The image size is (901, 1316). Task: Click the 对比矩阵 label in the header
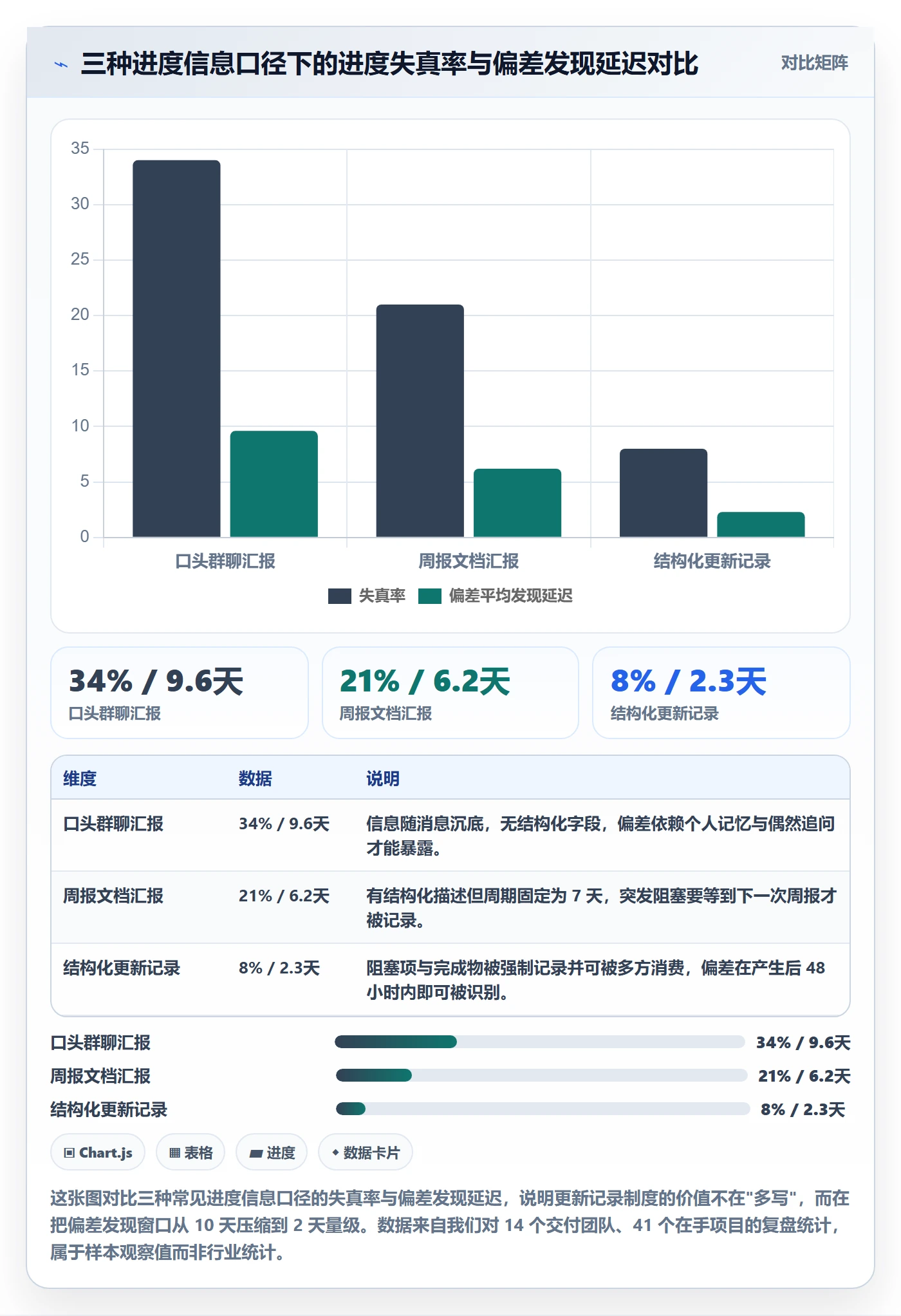(814, 63)
